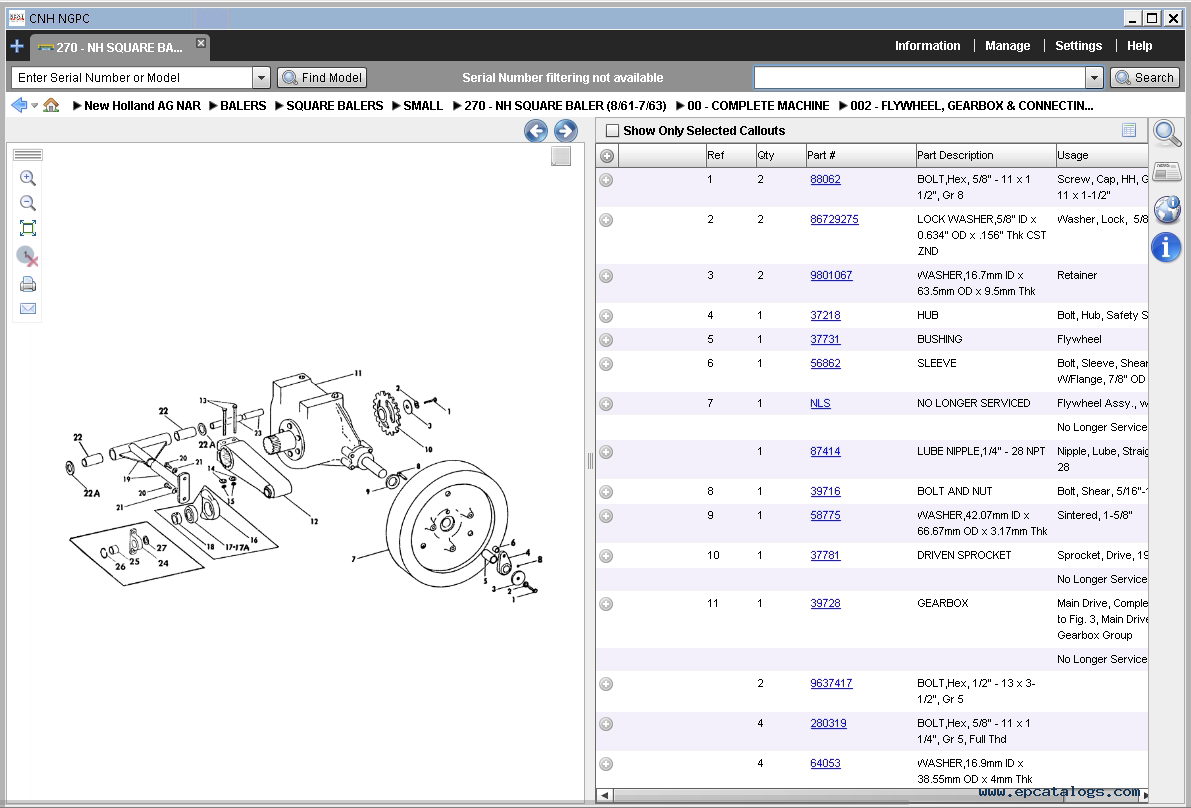
Task: Select the callout toggle for GEARBOX row
Action: coord(606,604)
